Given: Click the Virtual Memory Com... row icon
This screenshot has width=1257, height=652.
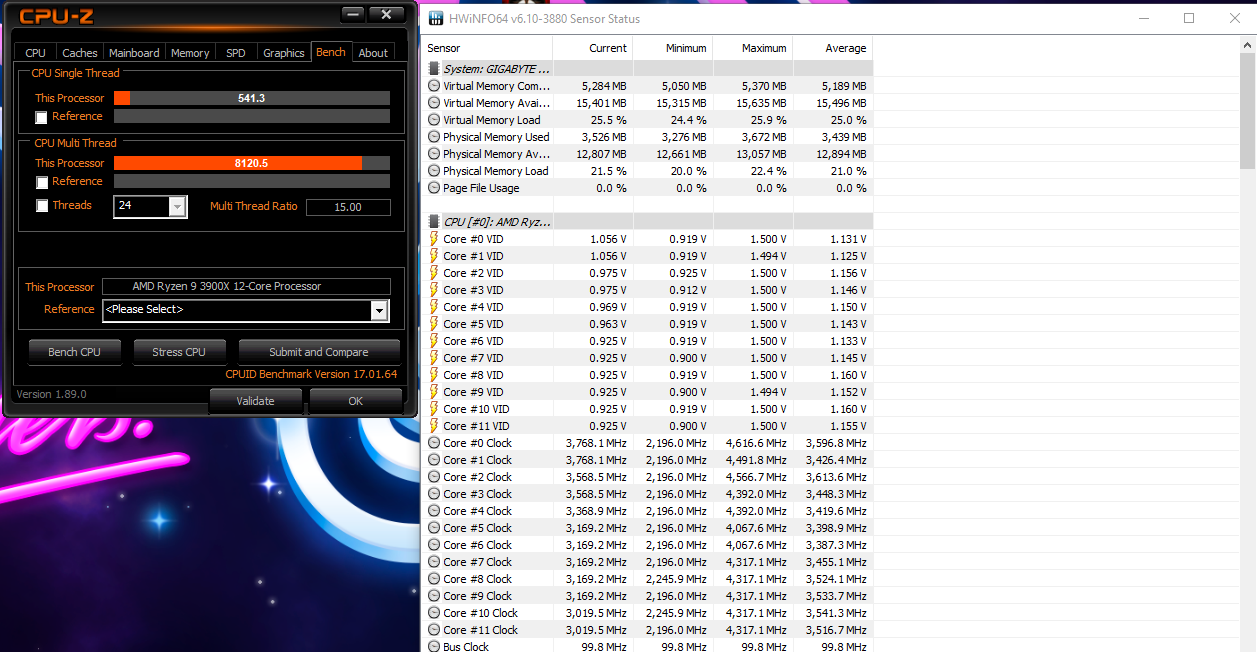Looking at the screenshot, I should [434, 86].
